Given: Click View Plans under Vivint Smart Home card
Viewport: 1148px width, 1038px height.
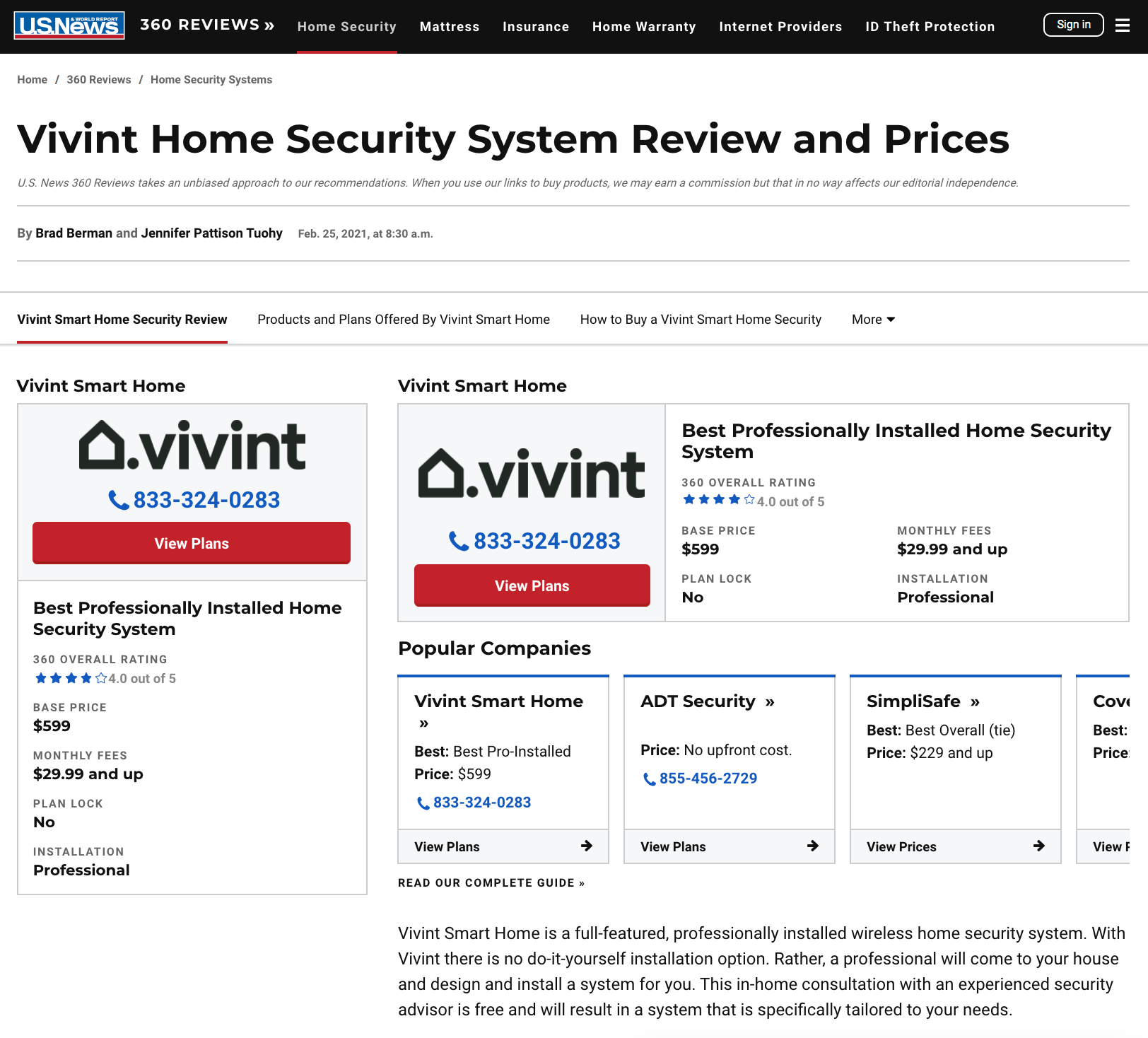Looking at the screenshot, I should coord(503,846).
